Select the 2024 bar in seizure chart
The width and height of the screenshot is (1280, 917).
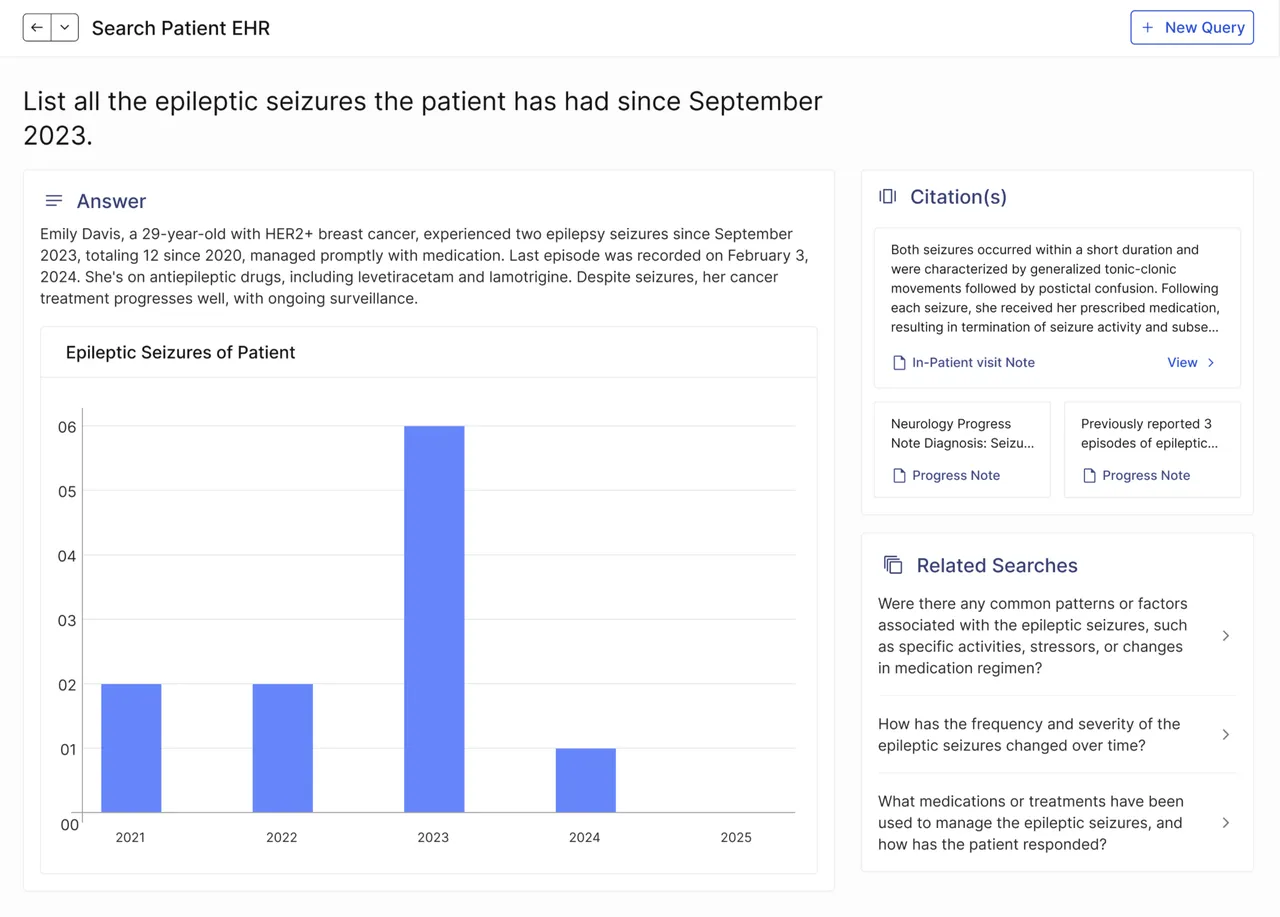pyautogui.click(x=586, y=780)
